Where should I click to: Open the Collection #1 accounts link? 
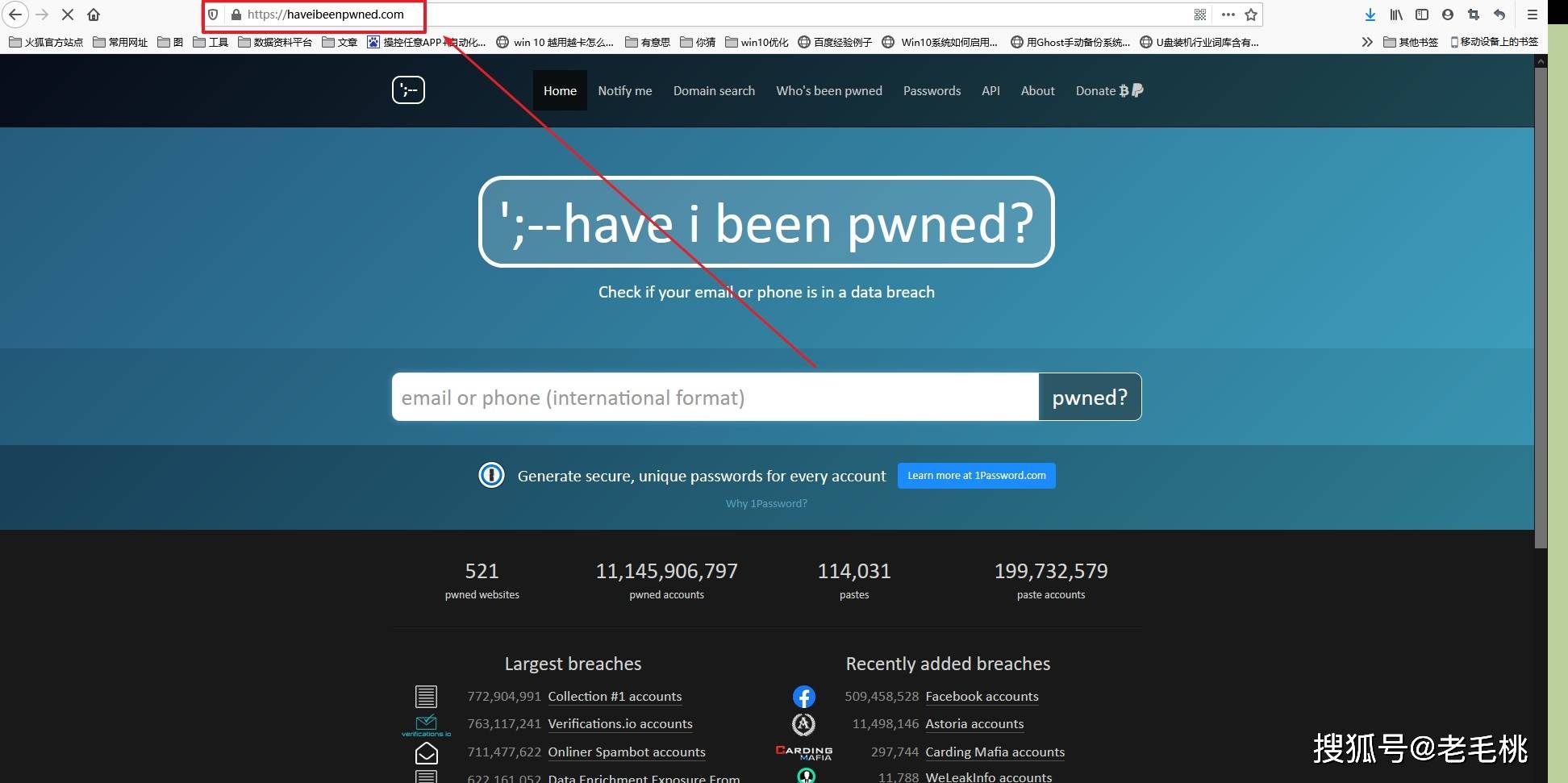[x=615, y=697]
